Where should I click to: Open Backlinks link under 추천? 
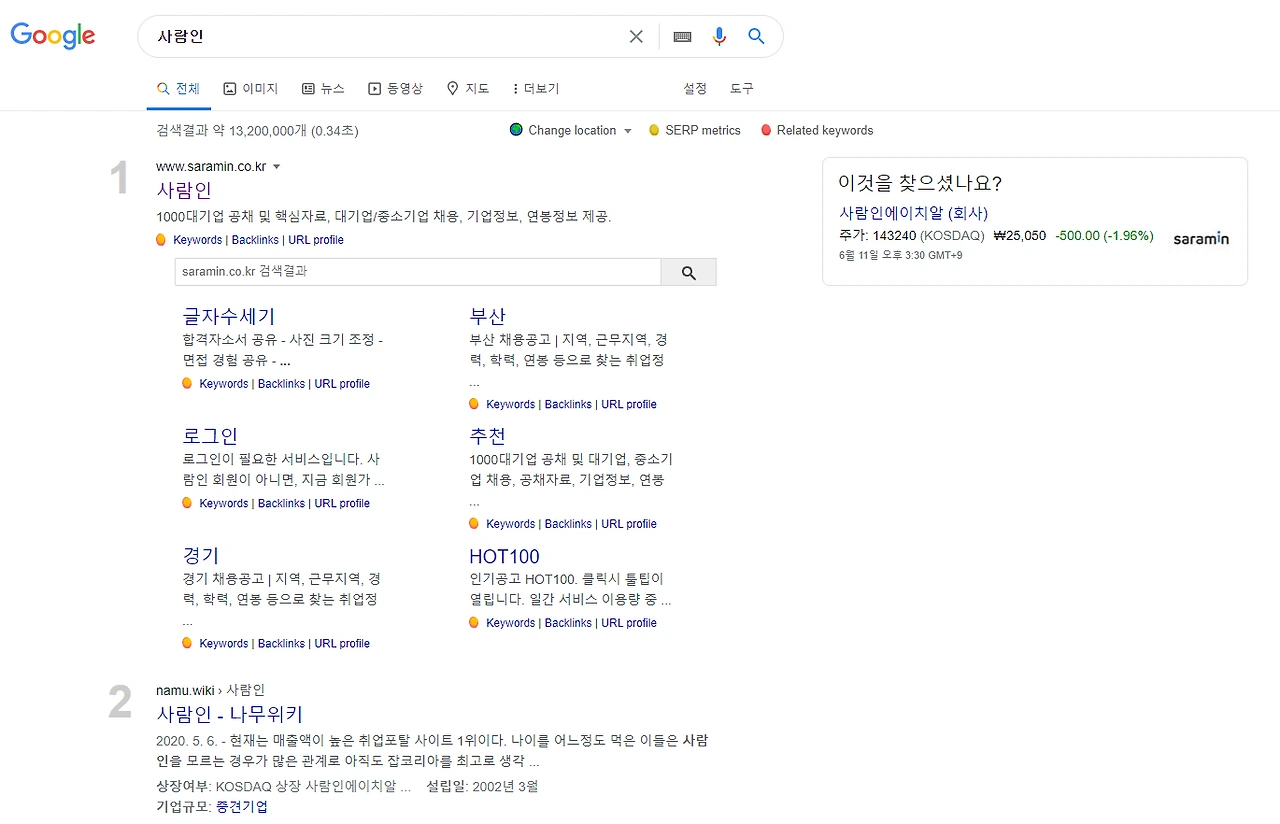tap(568, 524)
